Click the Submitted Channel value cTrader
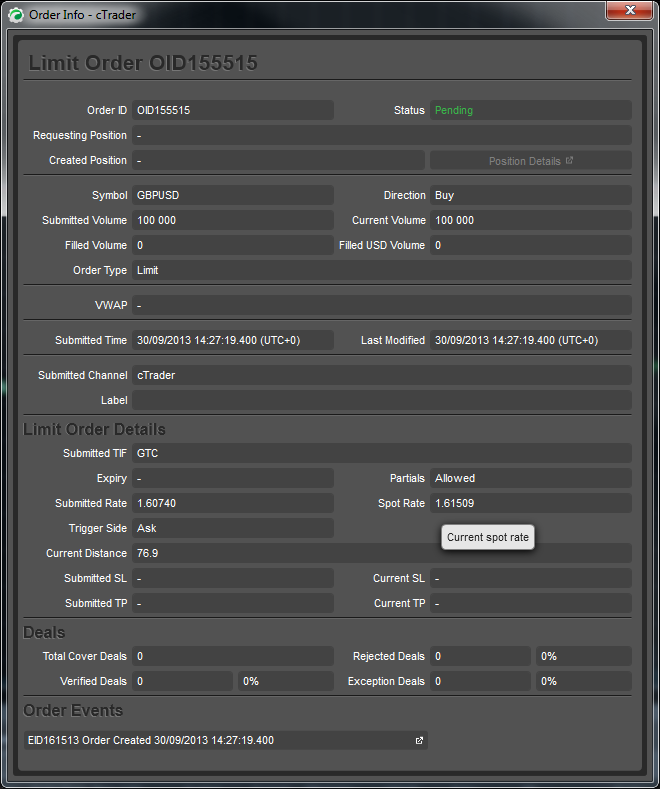The height and width of the screenshot is (789, 660). pos(382,375)
